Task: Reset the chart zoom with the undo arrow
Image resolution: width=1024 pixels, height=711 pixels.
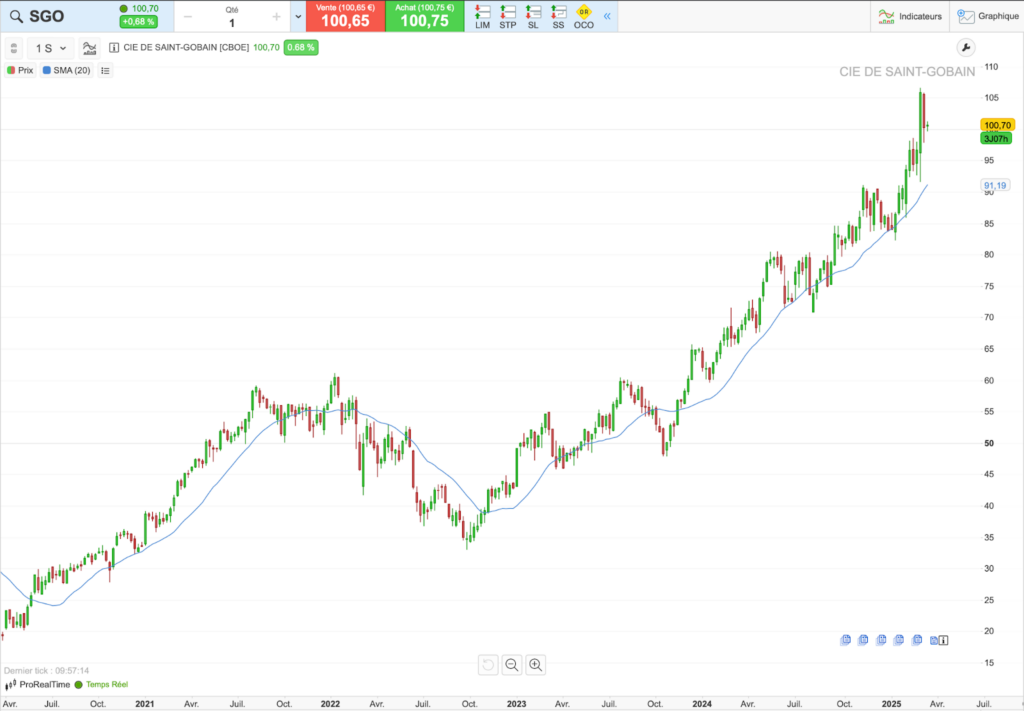Action: click(488, 665)
